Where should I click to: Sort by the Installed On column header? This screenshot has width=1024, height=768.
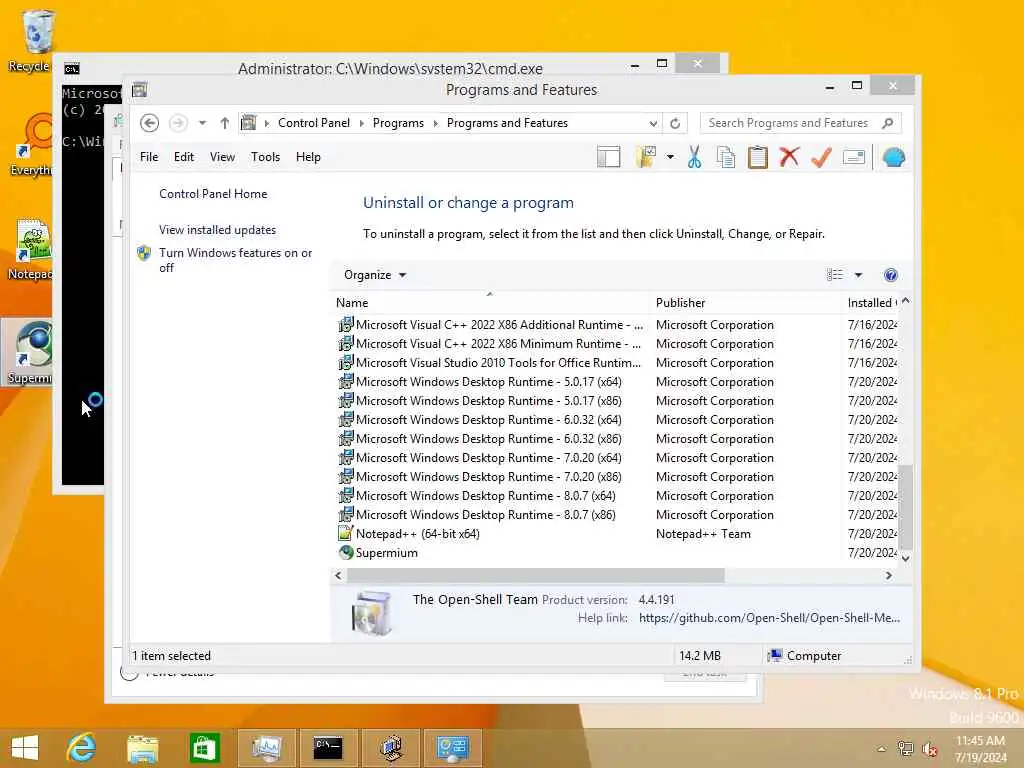(871, 303)
